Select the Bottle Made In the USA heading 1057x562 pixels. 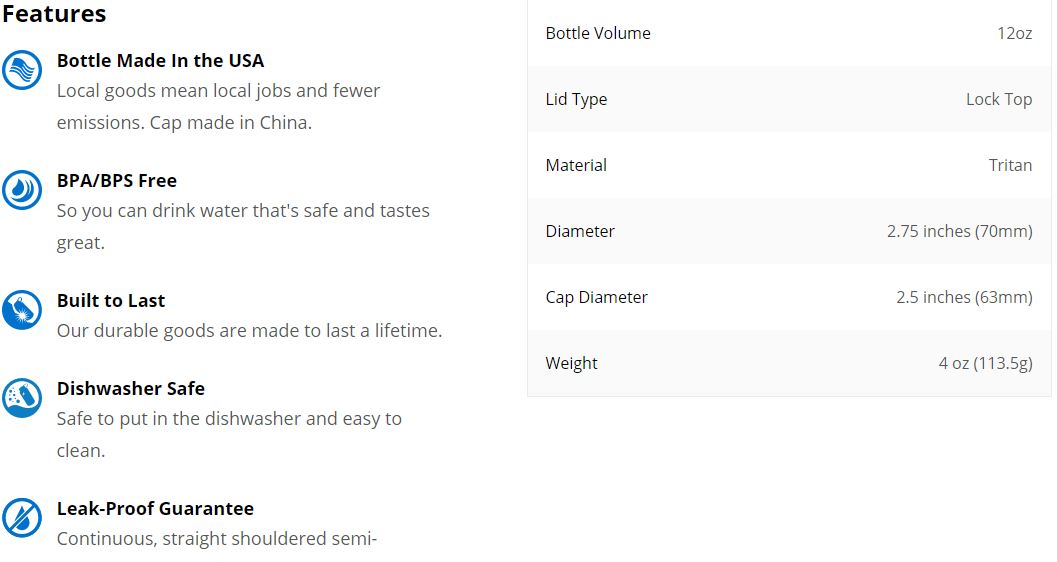(160, 61)
